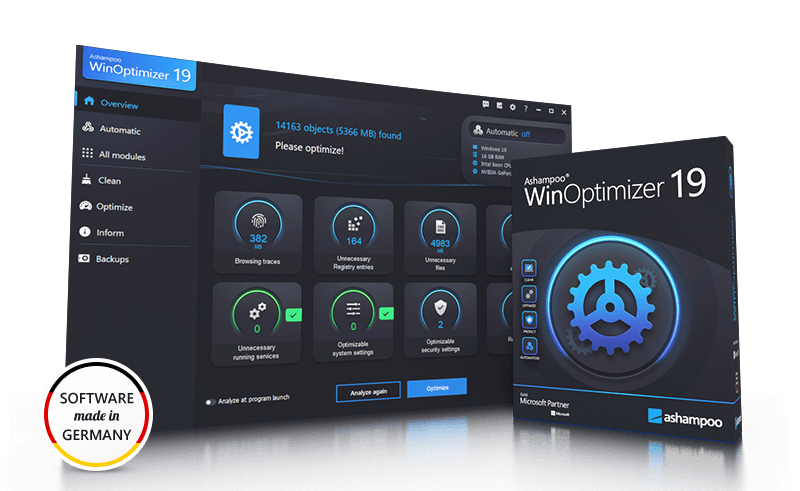Image resolution: width=800 pixels, height=491 pixels.
Task: Open settings with the title bar gear icon
Action: point(512,107)
